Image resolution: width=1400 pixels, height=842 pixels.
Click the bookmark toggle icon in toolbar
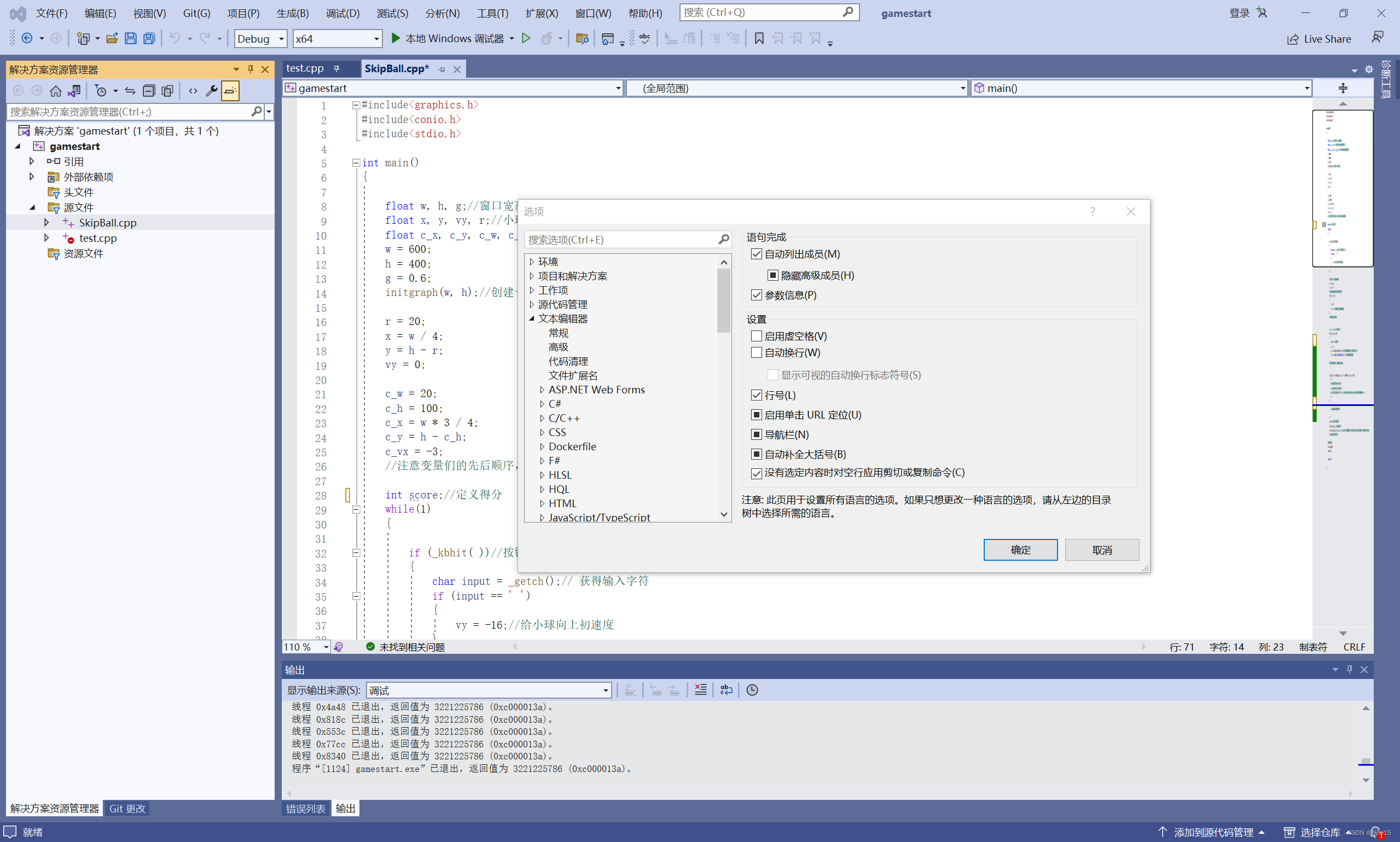[759, 39]
